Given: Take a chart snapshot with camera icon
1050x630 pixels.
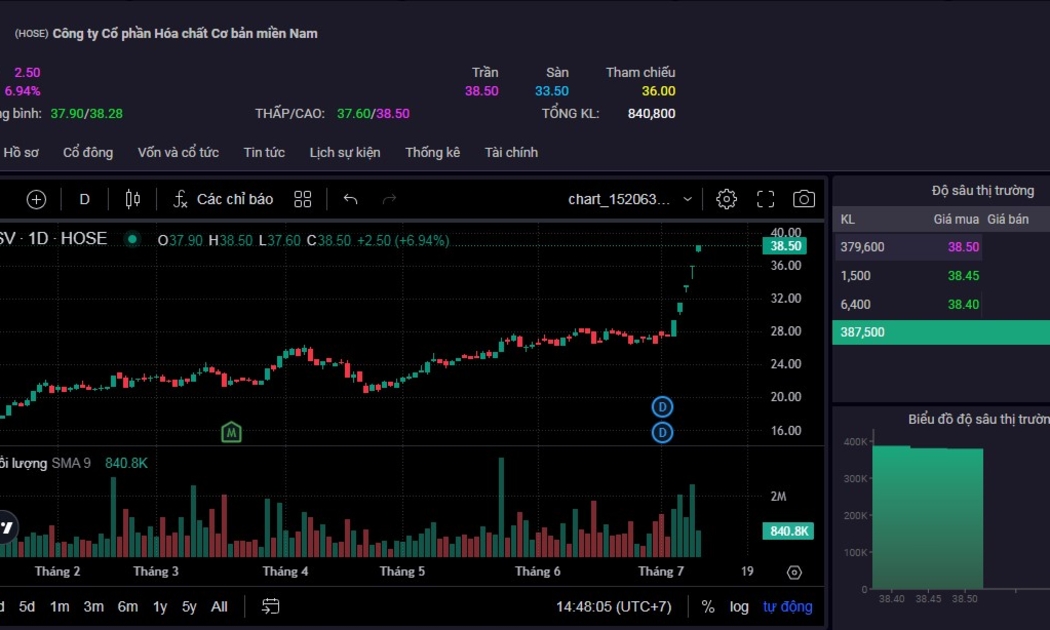Looking at the screenshot, I should [803, 199].
